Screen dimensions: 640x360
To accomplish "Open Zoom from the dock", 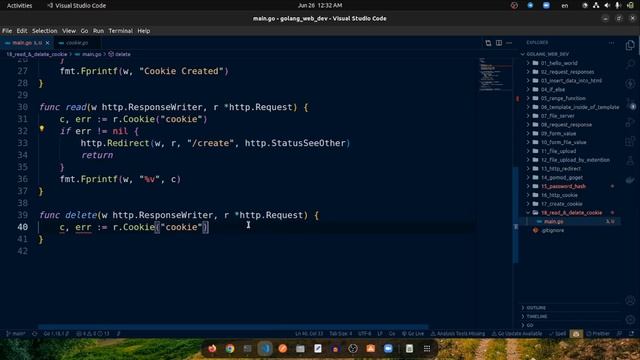I will (388, 348).
